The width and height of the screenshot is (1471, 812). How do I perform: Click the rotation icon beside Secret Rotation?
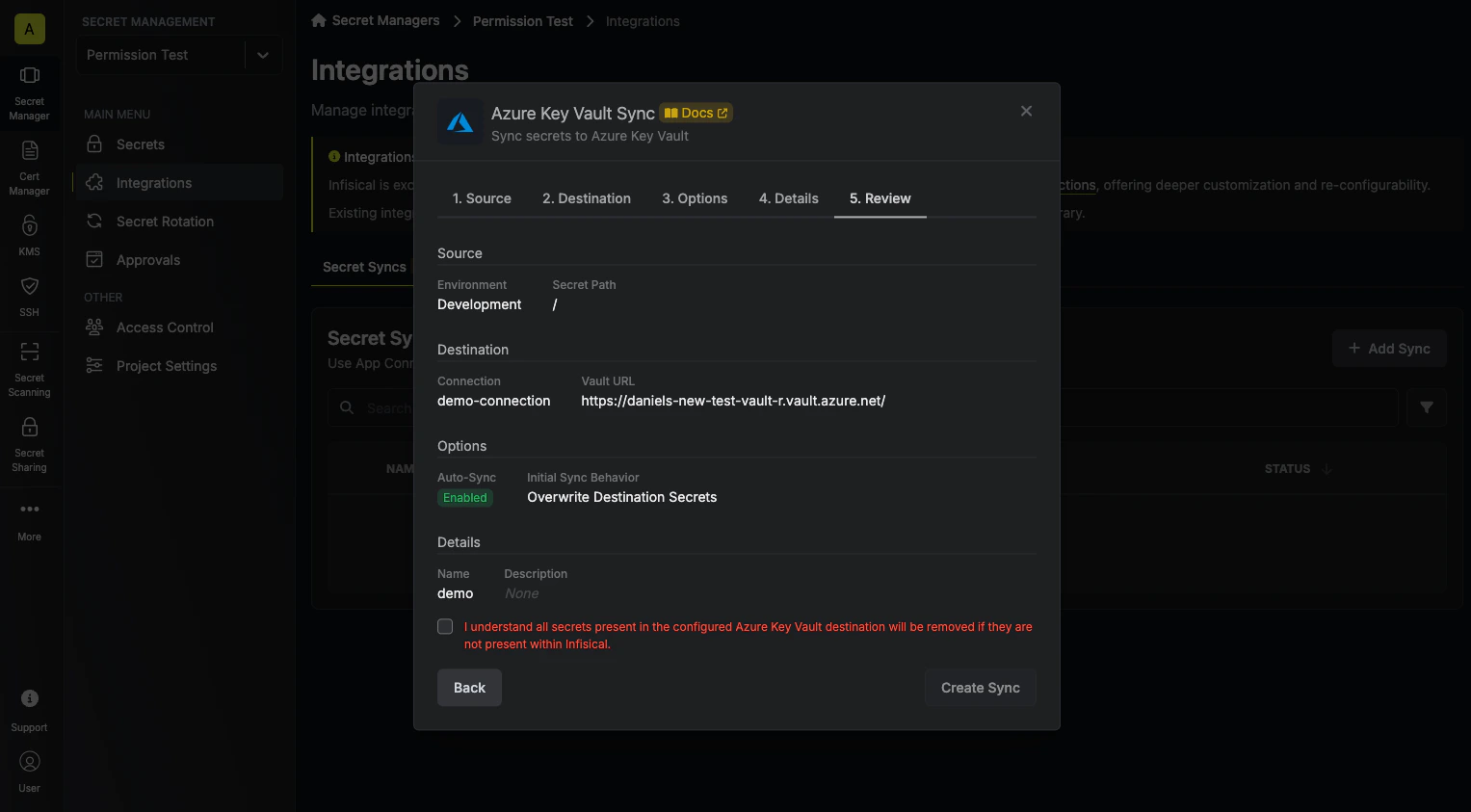(x=94, y=221)
